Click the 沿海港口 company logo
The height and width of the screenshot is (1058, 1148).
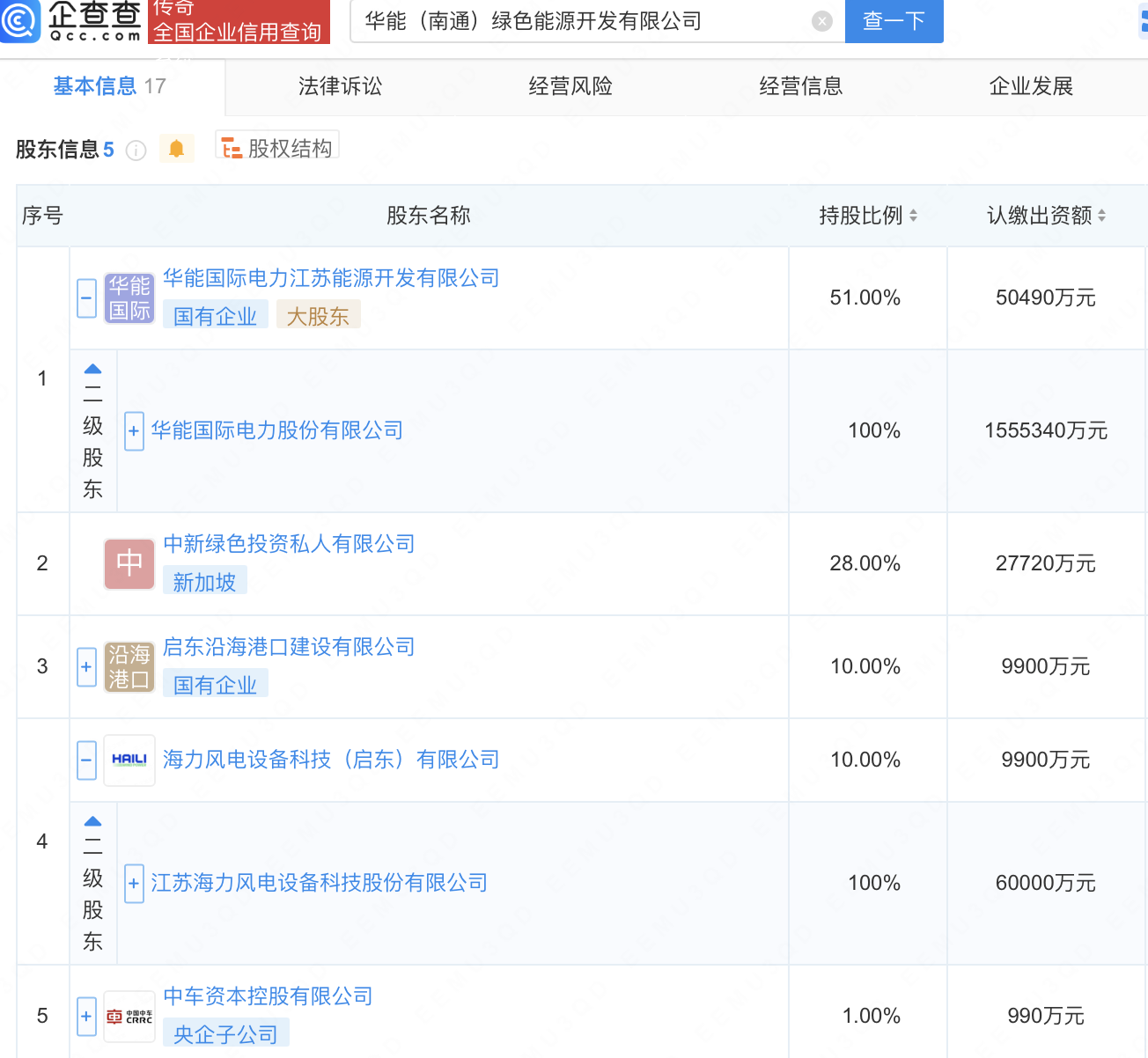click(129, 667)
